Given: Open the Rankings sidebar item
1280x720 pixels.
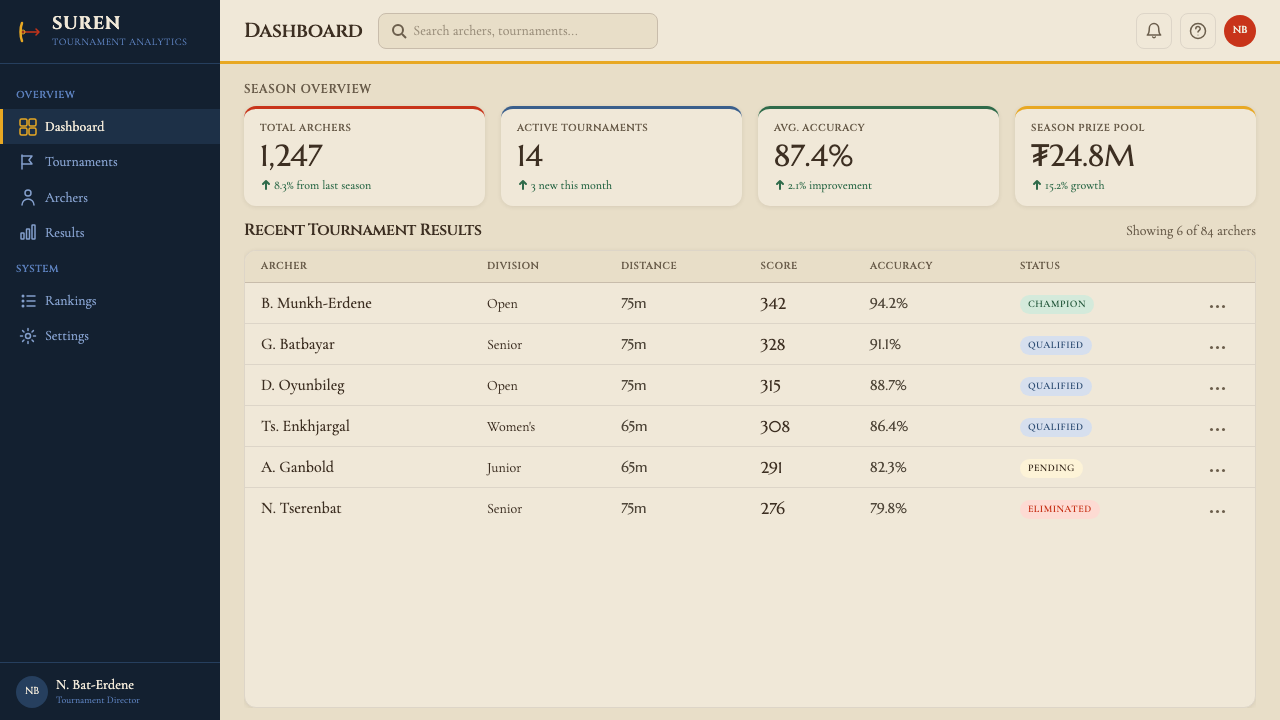Looking at the screenshot, I should [x=110, y=301].
